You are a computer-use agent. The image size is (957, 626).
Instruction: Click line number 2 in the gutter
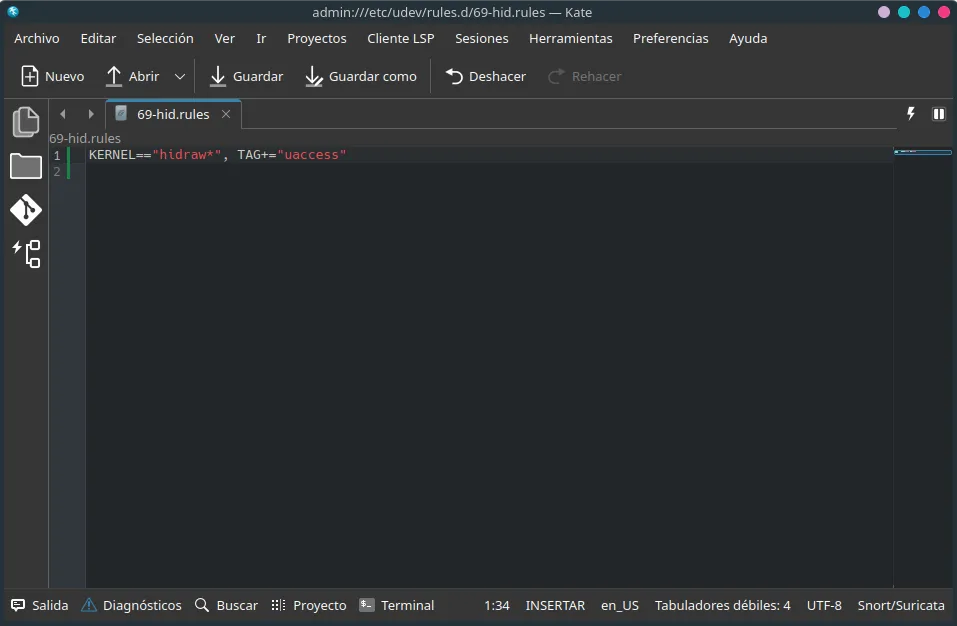(57, 171)
